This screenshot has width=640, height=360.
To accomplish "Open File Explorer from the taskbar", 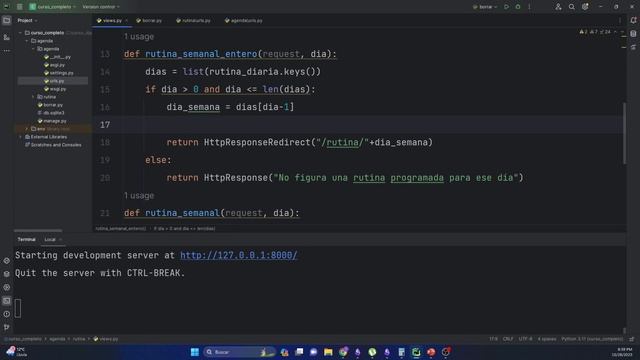I will click(328, 352).
